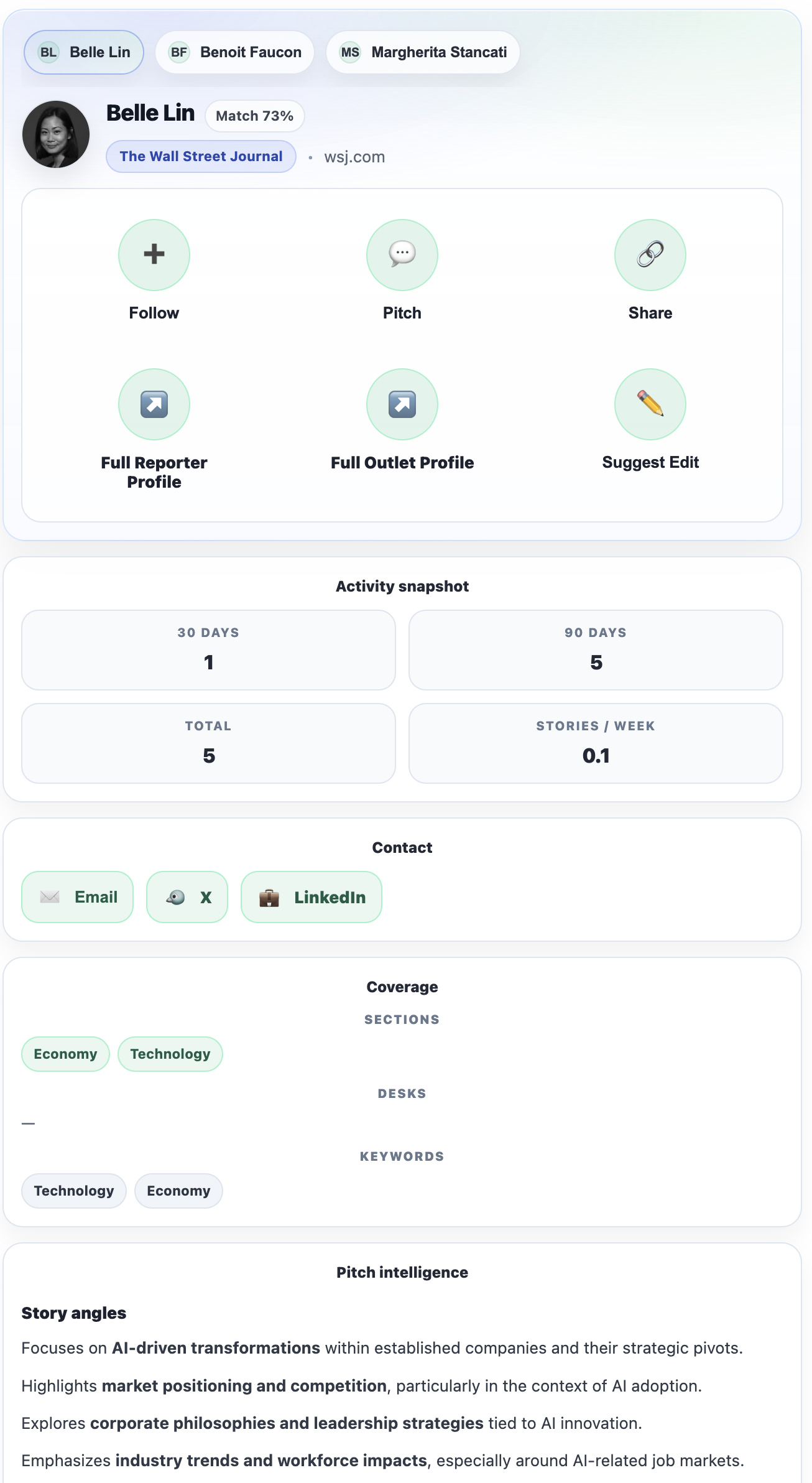Click the 90 Days activity card

pos(596,650)
